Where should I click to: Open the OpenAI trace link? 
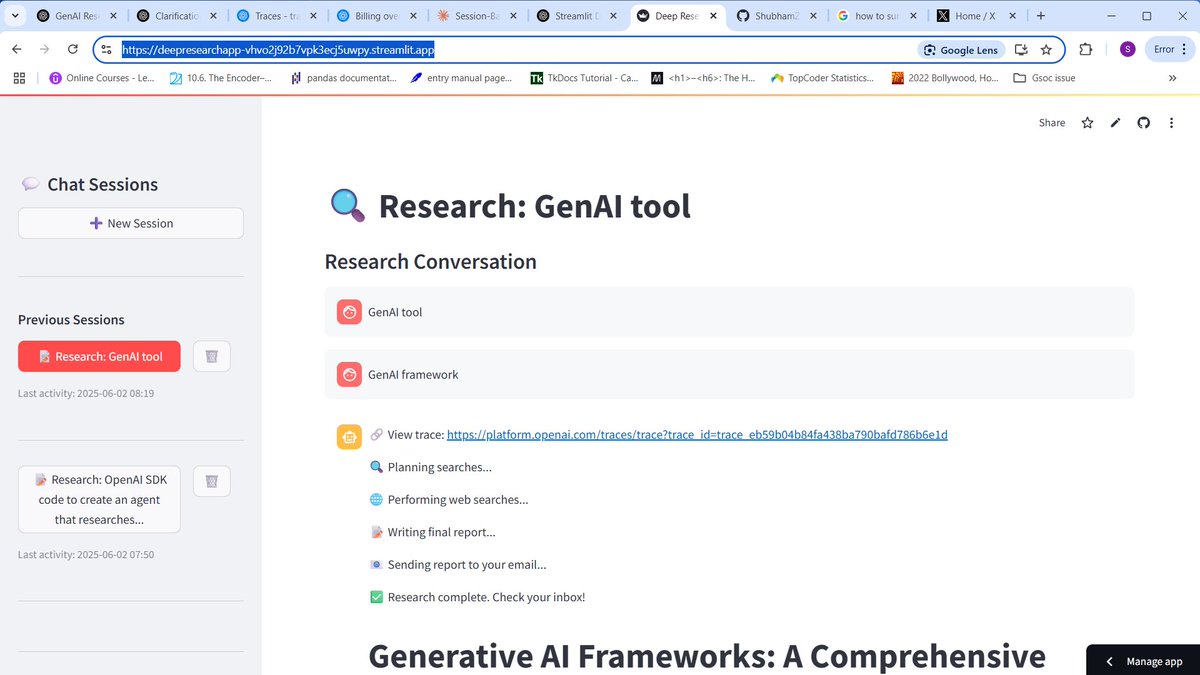click(x=697, y=435)
